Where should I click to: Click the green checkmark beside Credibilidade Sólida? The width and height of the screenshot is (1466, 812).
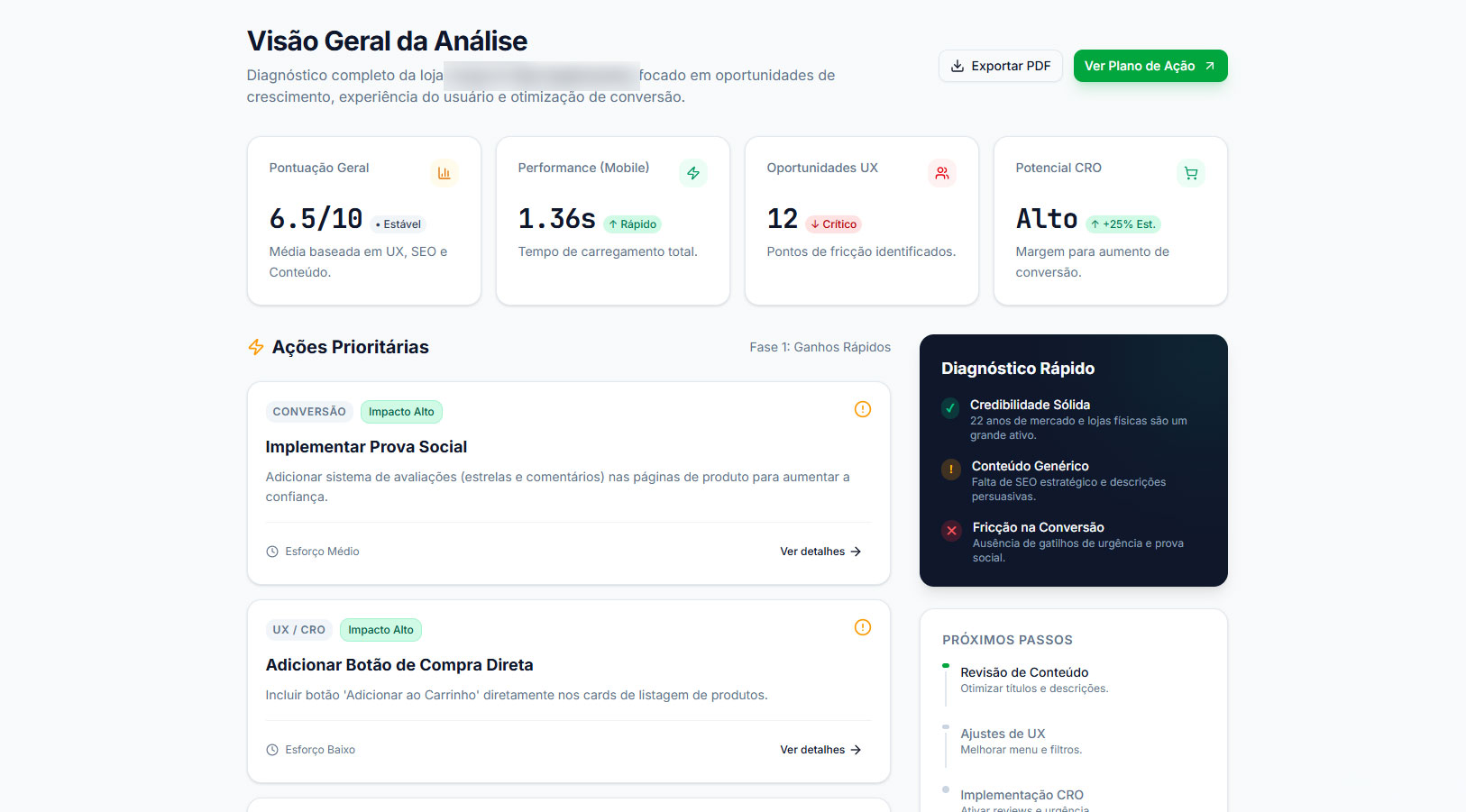pyautogui.click(x=949, y=407)
